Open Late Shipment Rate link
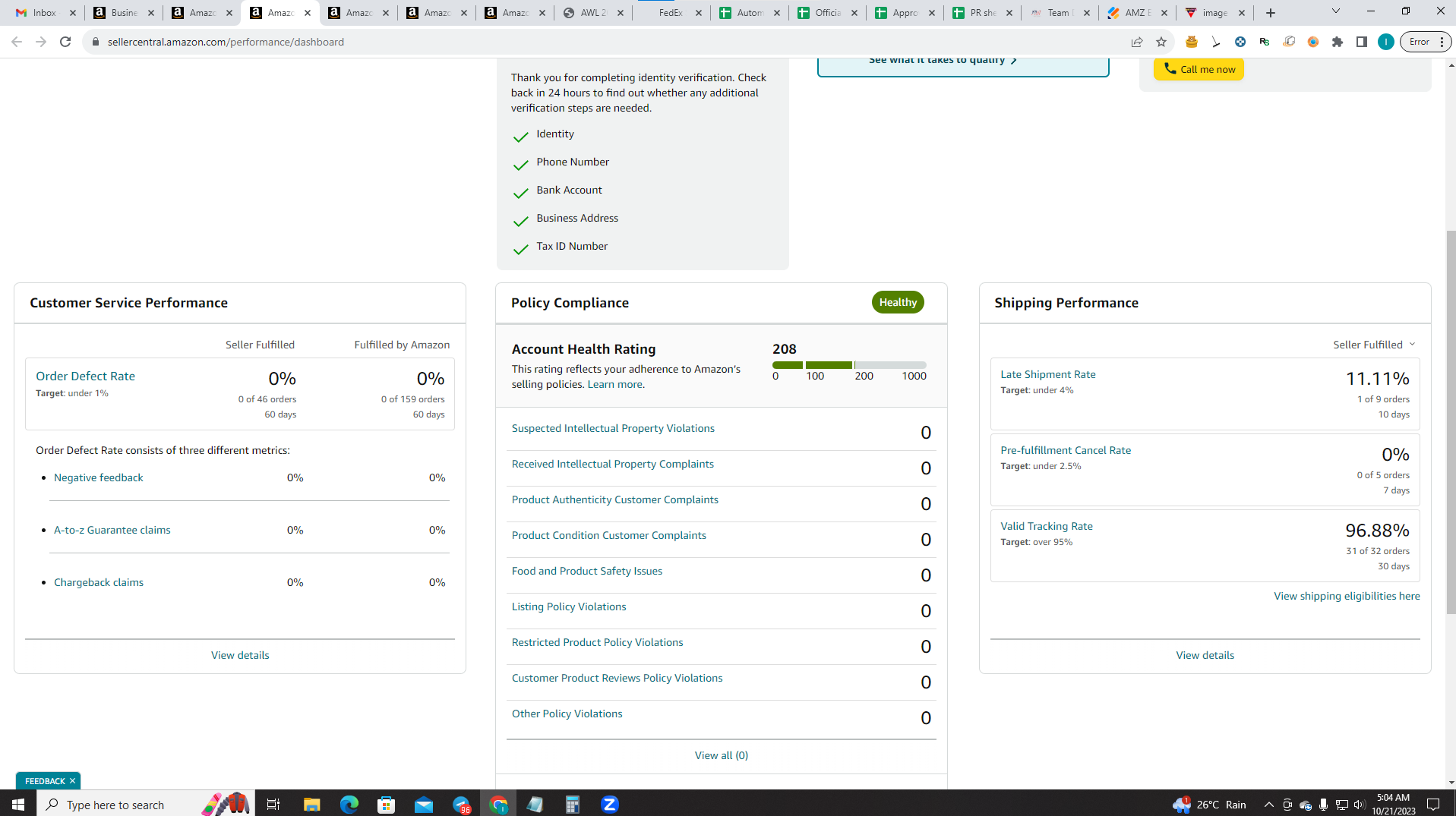 tap(1047, 375)
